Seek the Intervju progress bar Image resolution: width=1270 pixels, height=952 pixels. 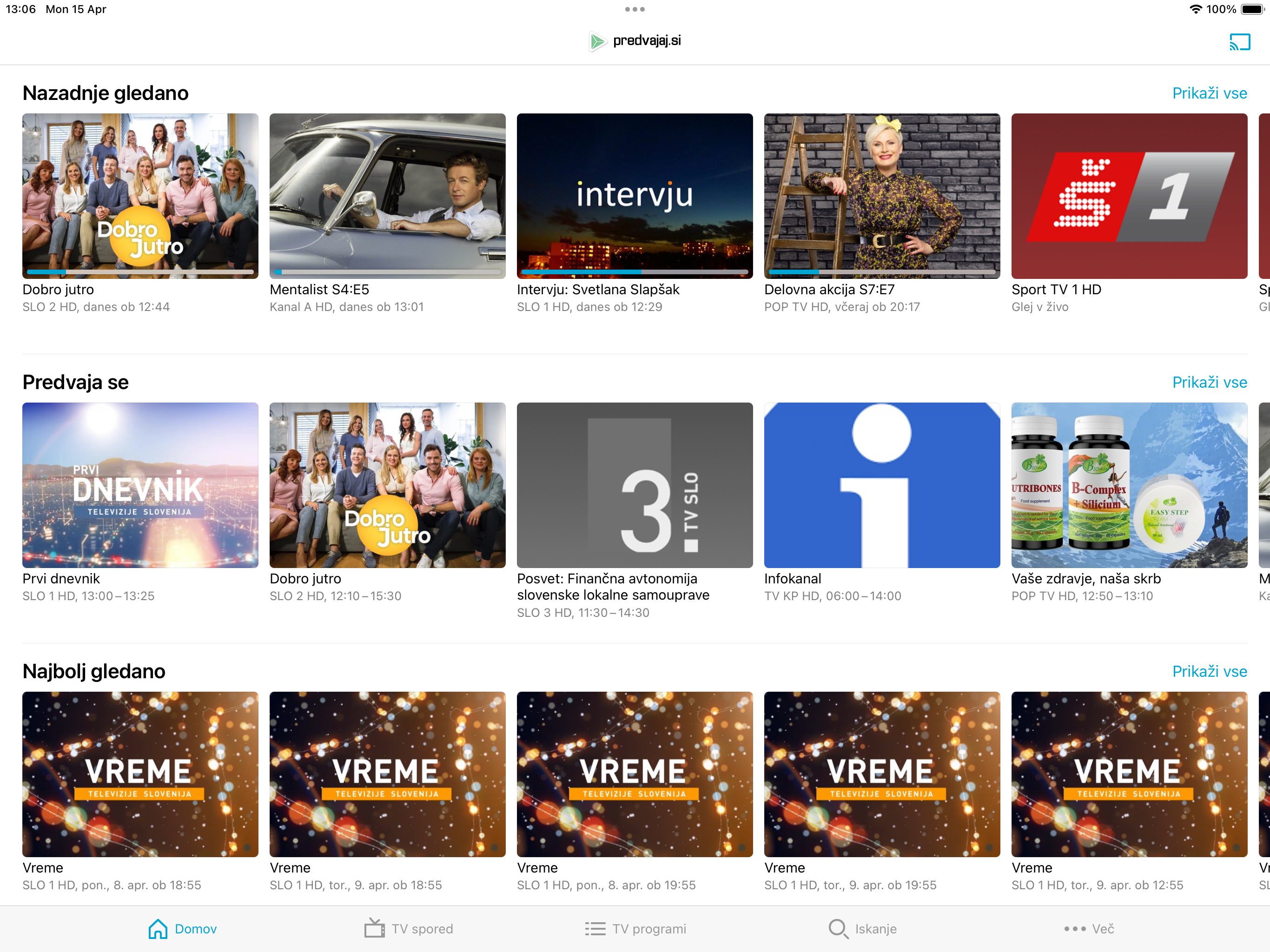coord(635,271)
